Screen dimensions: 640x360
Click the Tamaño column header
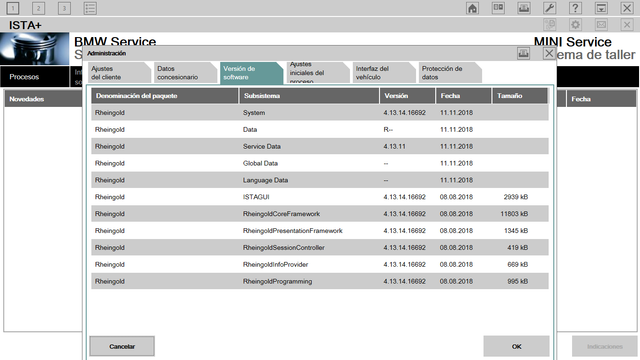pyautogui.click(x=520, y=96)
